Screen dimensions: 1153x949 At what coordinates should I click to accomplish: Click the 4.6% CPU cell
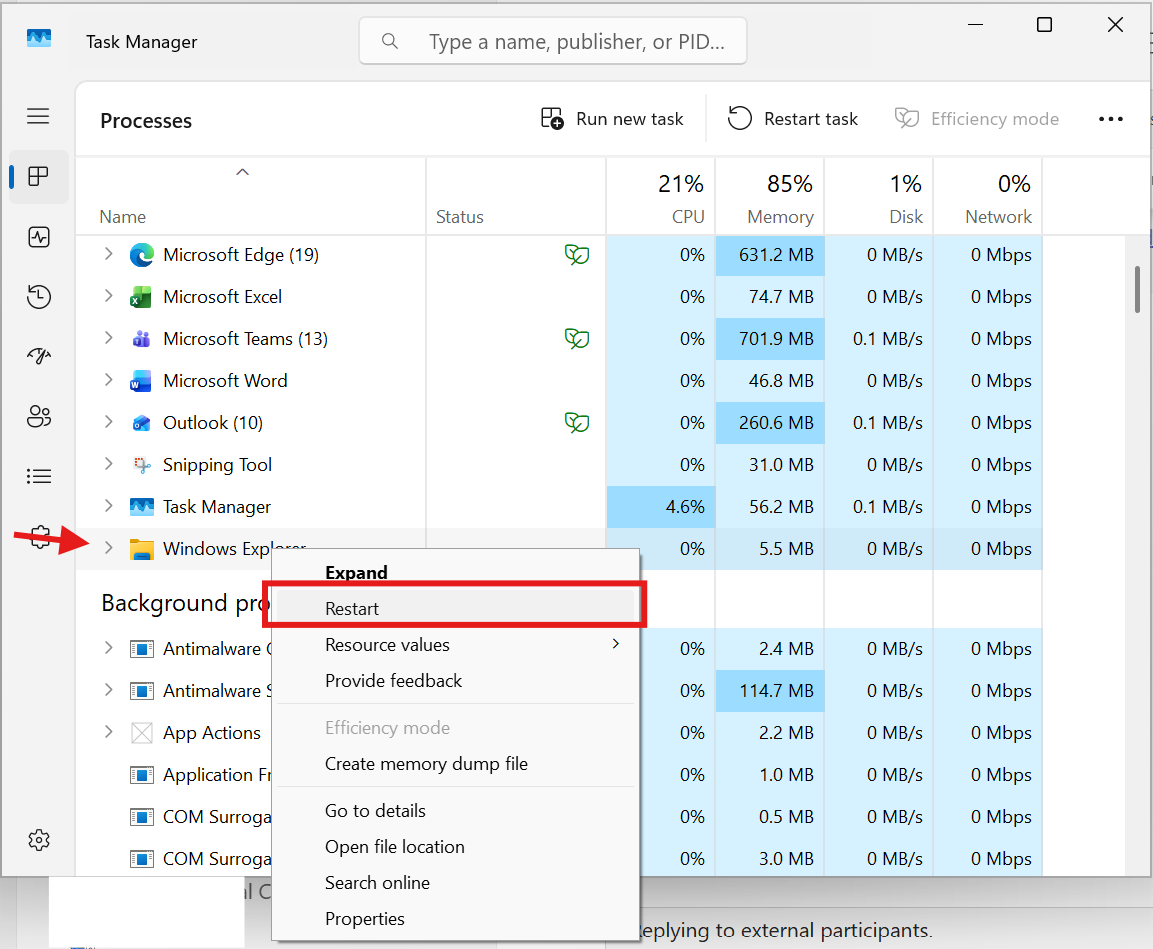tap(660, 506)
